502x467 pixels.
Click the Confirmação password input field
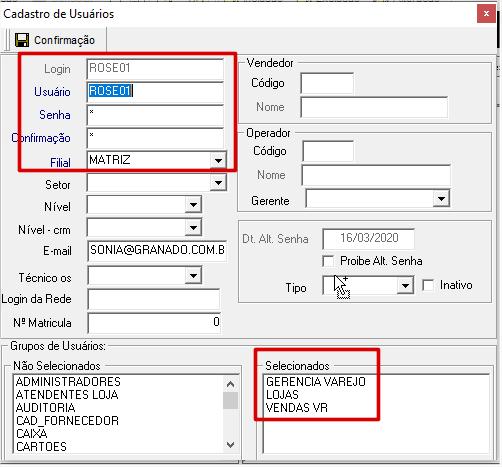[155, 138]
